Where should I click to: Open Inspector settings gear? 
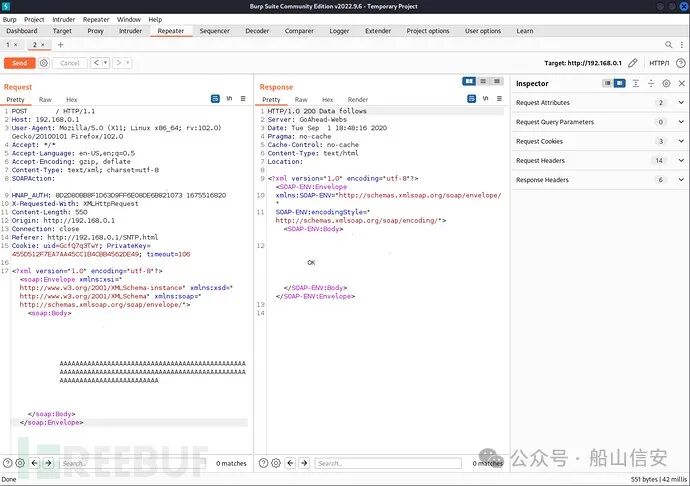pos(666,83)
